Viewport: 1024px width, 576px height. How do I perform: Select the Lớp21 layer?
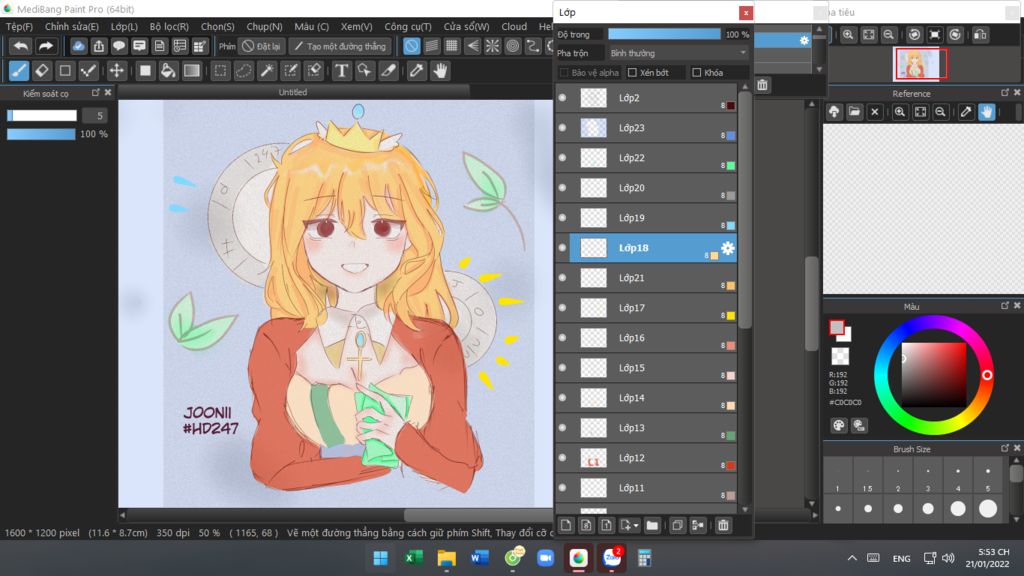click(x=653, y=278)
